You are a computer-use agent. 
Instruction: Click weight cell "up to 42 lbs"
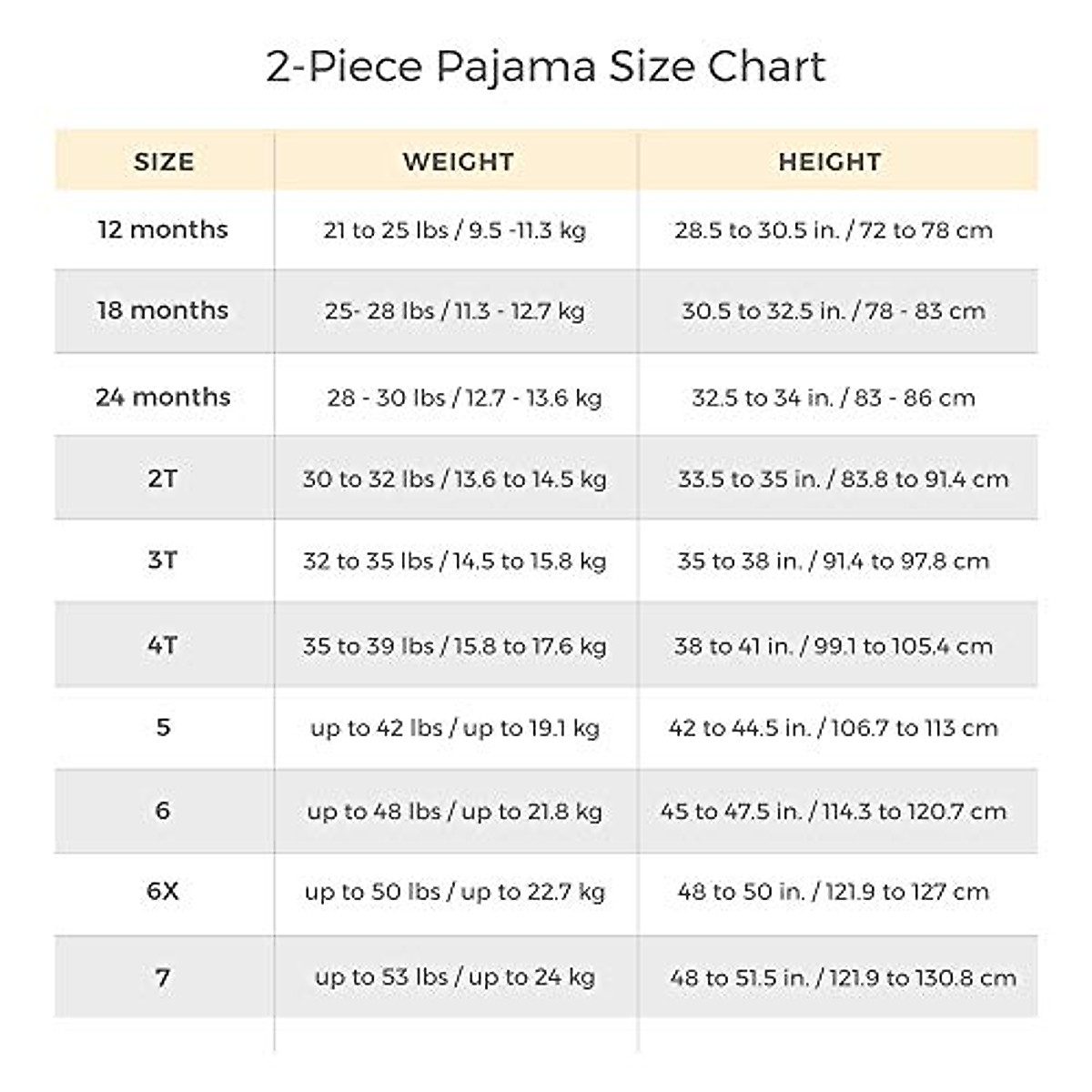(455, 728)
